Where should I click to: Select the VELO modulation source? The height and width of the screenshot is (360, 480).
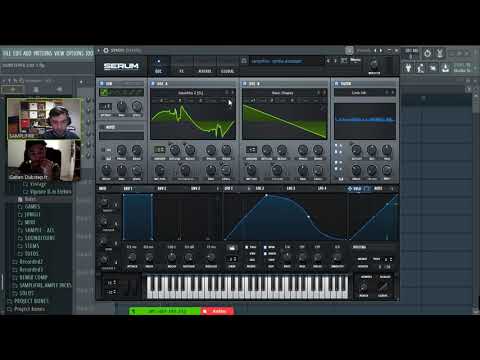[357, 188]
